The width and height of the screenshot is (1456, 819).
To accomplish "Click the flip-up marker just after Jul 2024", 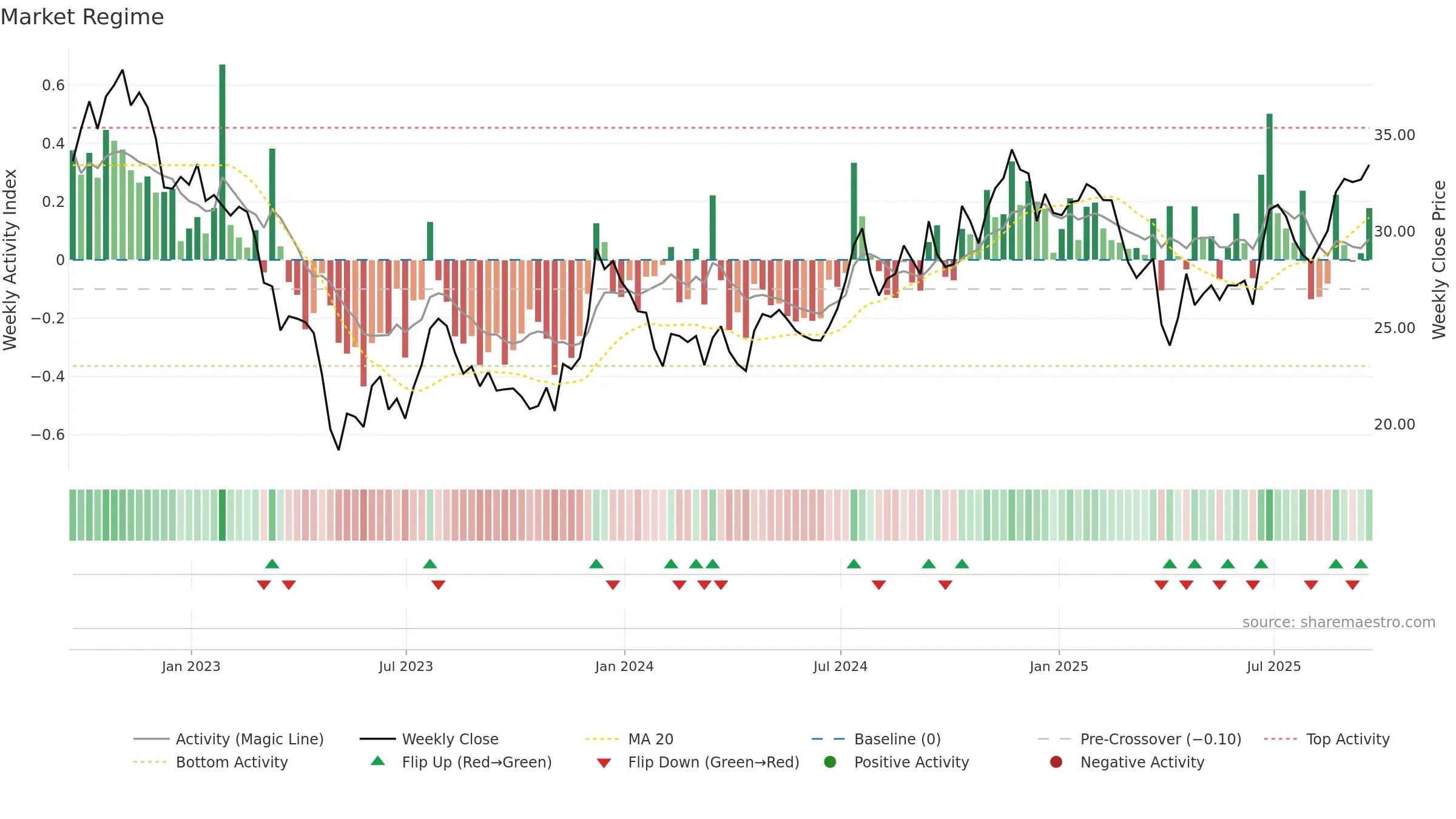I will point(854,564).
